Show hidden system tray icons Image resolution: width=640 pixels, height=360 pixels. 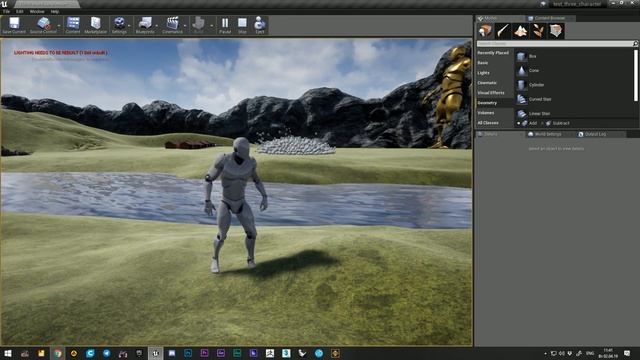click(x=545, y=353)
